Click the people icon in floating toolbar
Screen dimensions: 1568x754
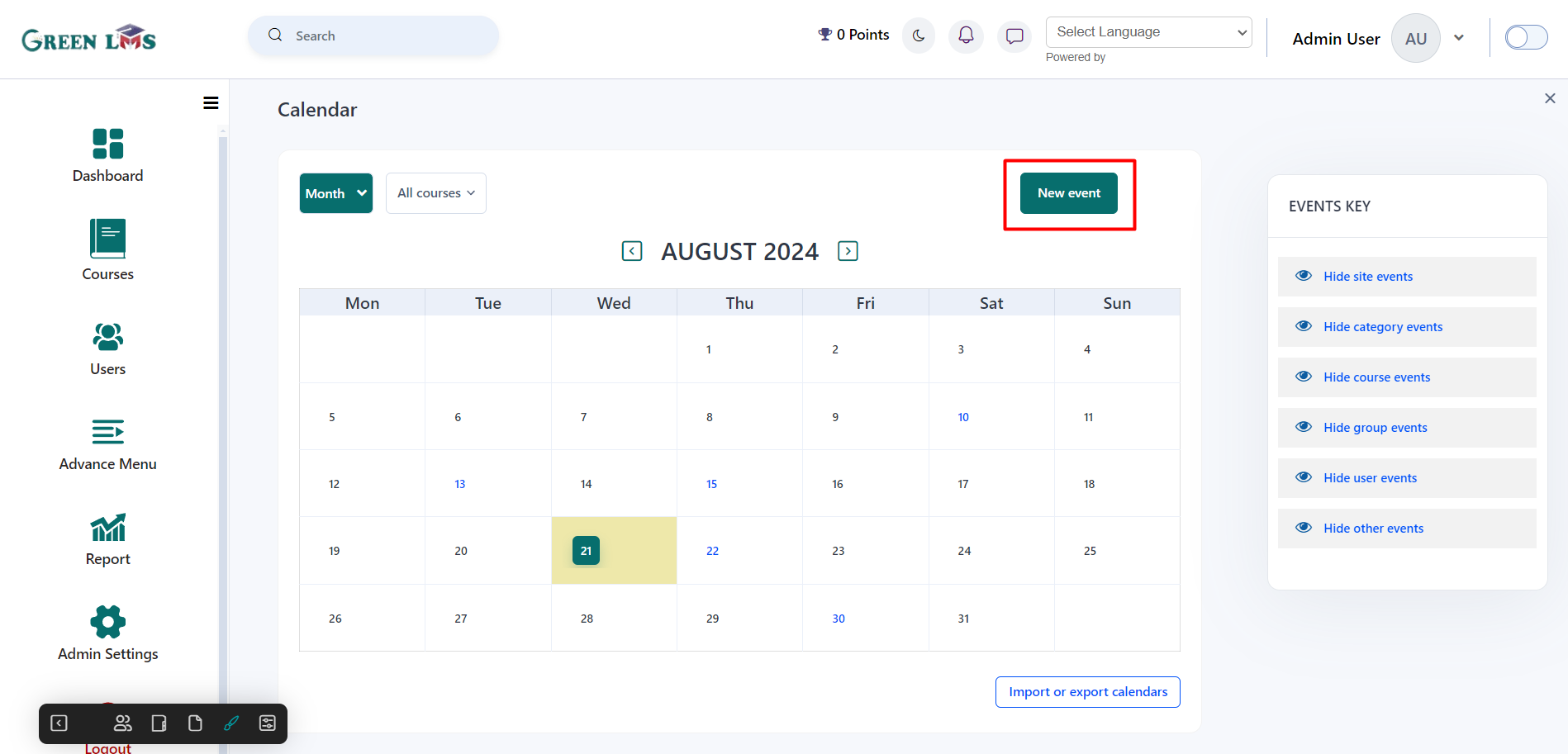click(123, 723)
